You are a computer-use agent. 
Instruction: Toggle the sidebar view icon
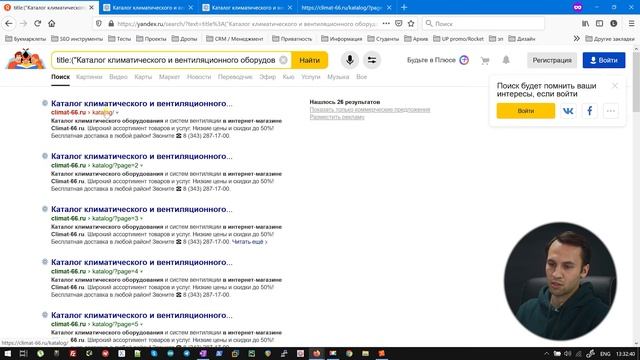pyautogui.click(x=599, y=24)
